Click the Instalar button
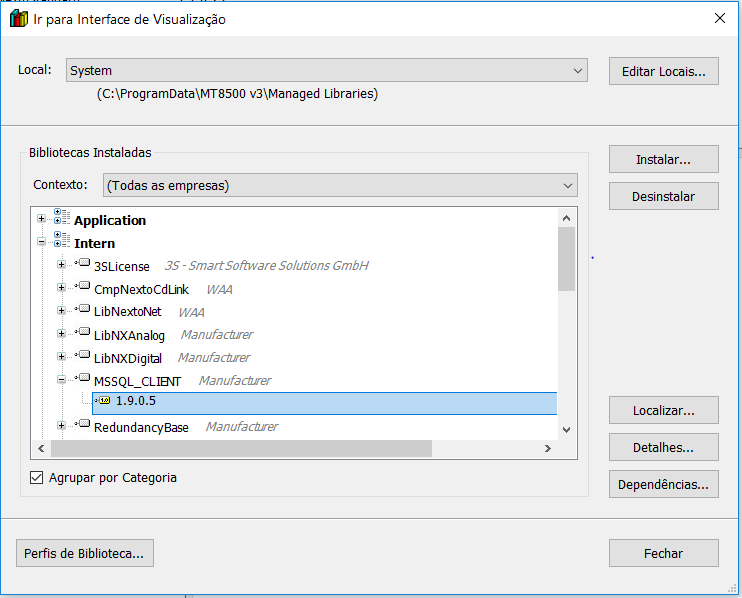This screenshot has height=598, width=742. pyautogui.click(x=663, y=159)
